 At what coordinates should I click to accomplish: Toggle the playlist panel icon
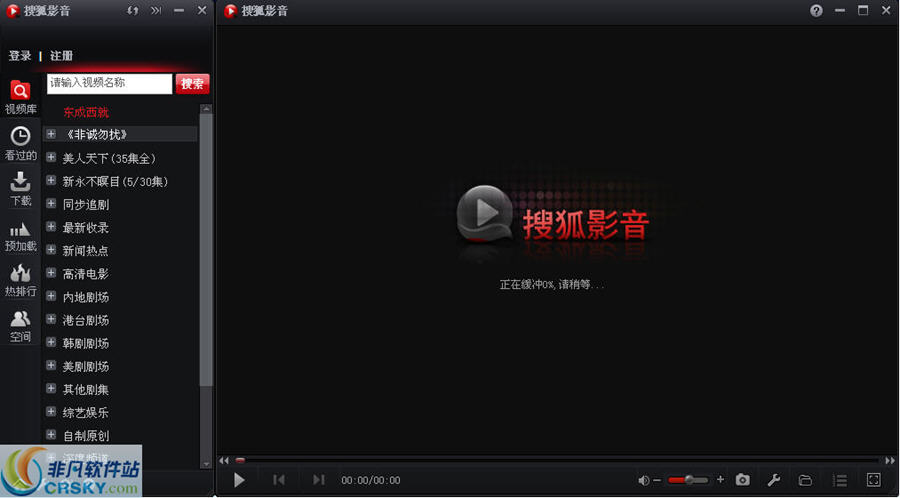840,480
